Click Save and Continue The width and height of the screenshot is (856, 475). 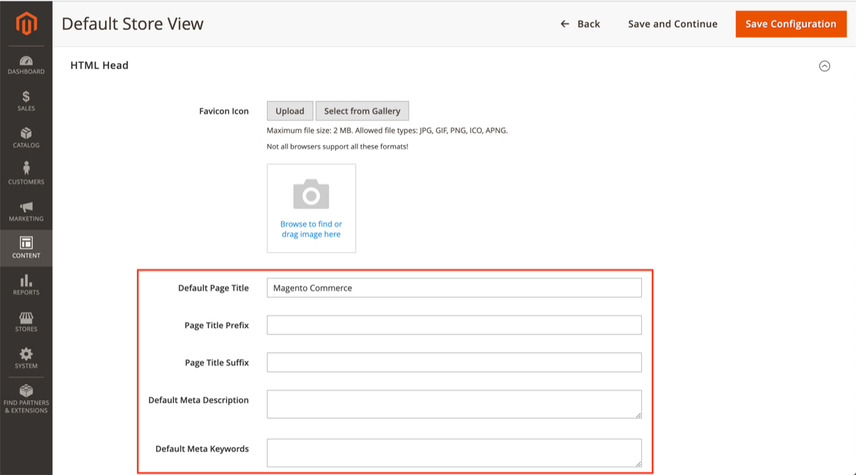pos(673,24)
